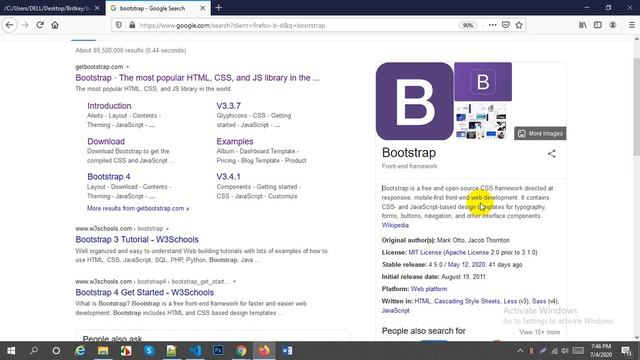View site security padlock info
Image resolution: width=640 pixels, height=360 pixels.
(132, 25)
